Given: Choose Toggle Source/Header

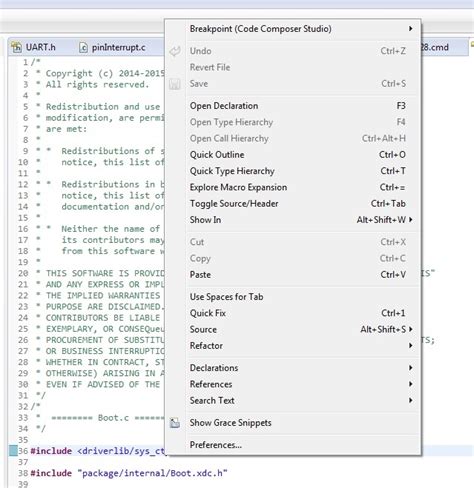Looking at the screenshot, I should tap(293, 204).
